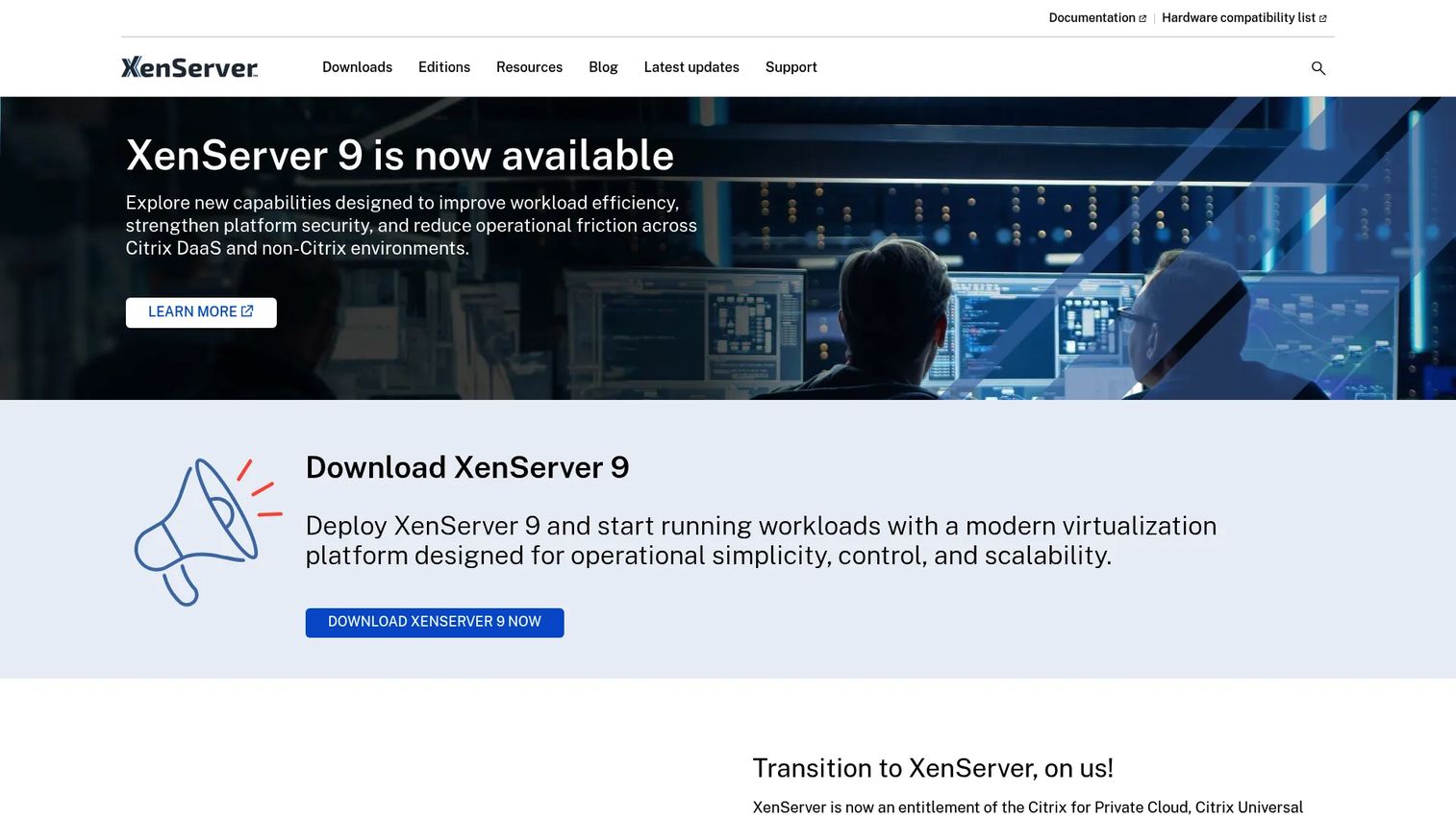Click the paragraph starting 'XenServer is now an entitlement'
The height and width of the screenshot is (818, 1456).
click(x=1028, y=807)
